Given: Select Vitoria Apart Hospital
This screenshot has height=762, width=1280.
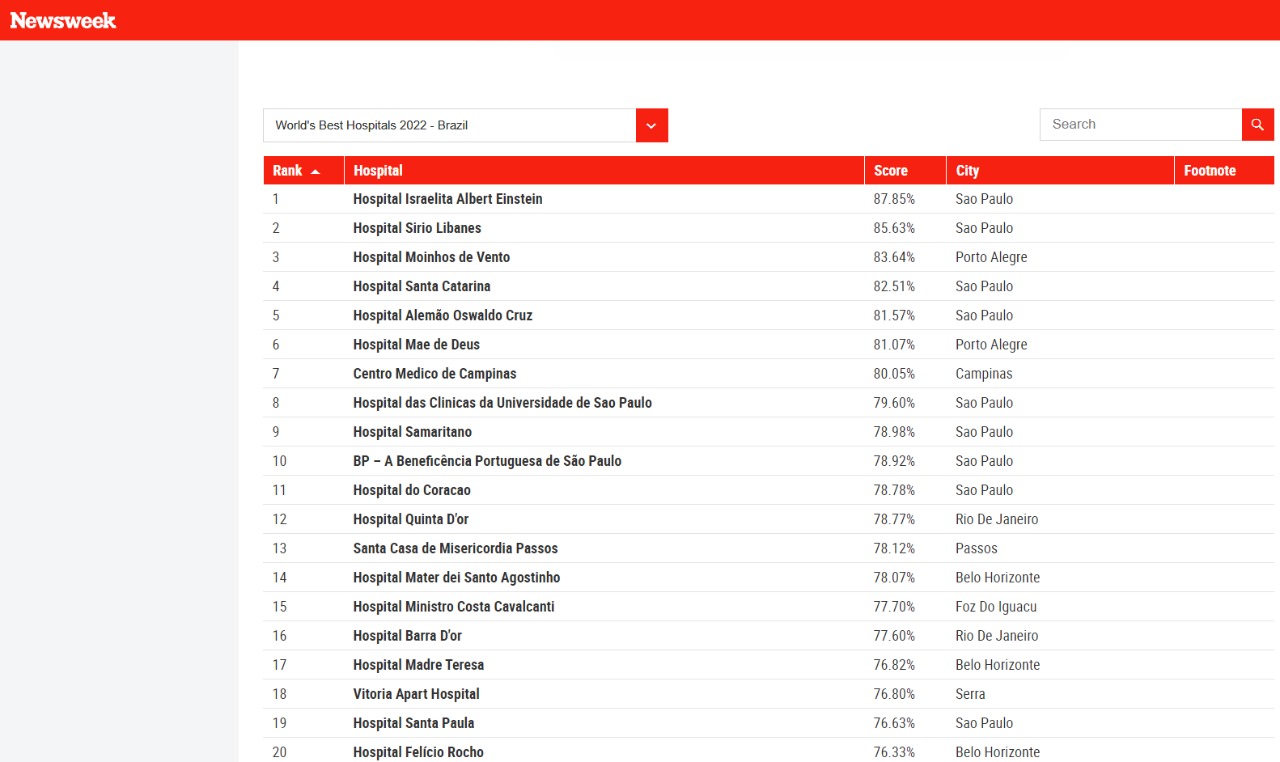Looking at the screenshot, I should point(416,693).
